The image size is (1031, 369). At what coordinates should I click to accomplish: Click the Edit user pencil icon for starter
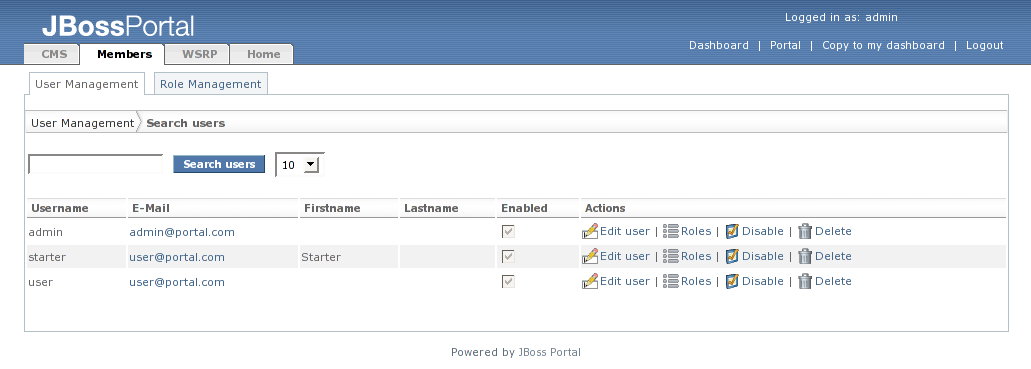click(590, 257)
